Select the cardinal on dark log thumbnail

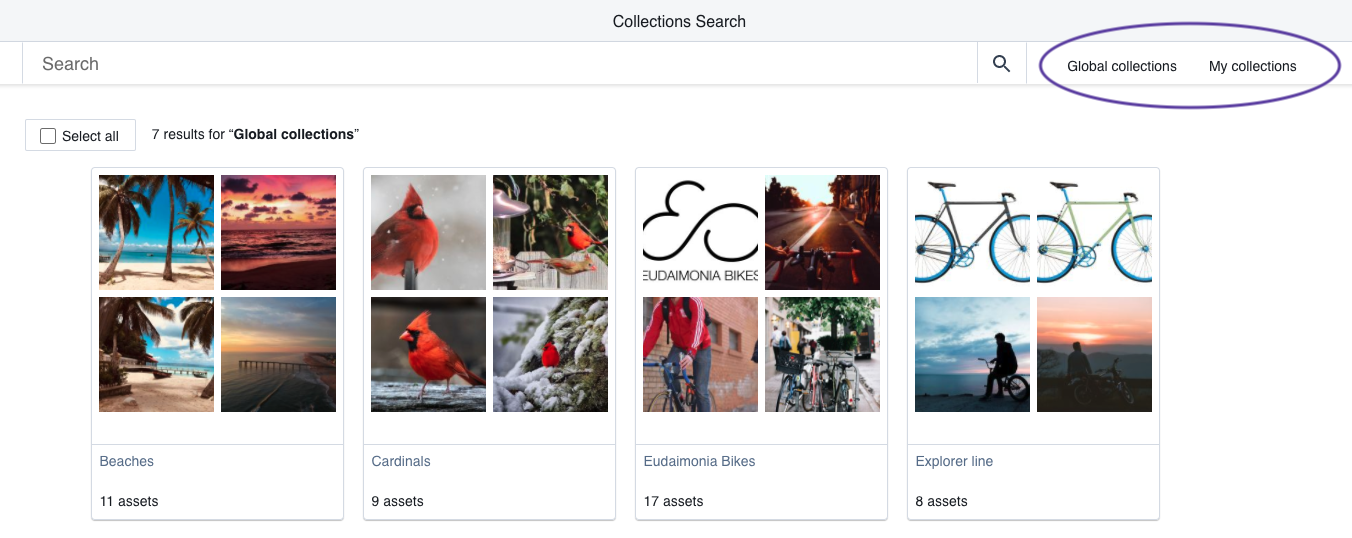pos(428,355)
